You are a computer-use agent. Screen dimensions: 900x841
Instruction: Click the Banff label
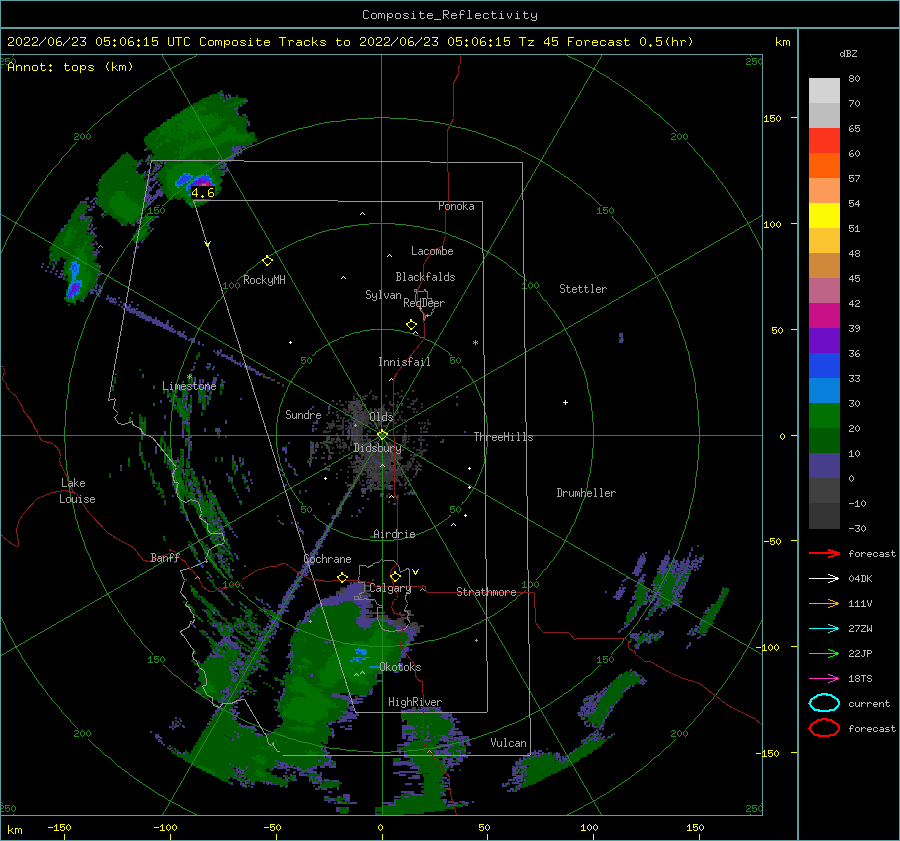[165, 557]
